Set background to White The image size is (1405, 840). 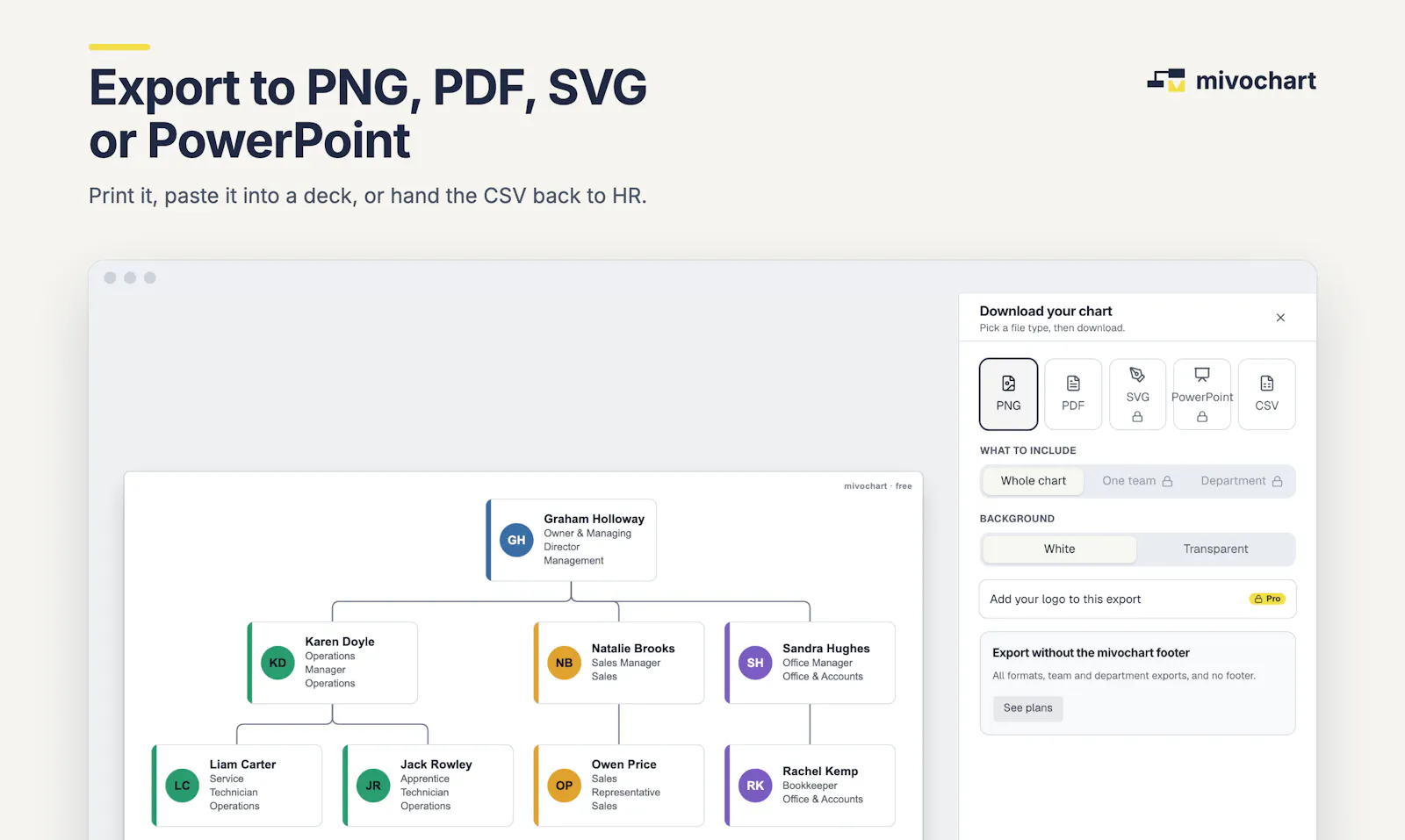pos(1059,549)
